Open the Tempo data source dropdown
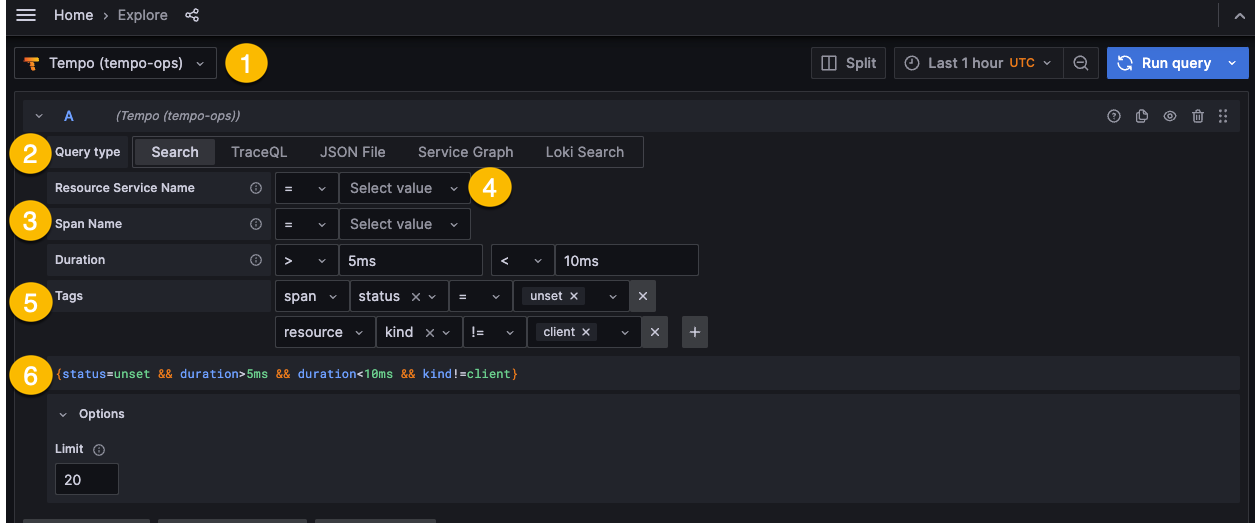The height and width of the screenshot is (523, 1255). pos(115,63)
